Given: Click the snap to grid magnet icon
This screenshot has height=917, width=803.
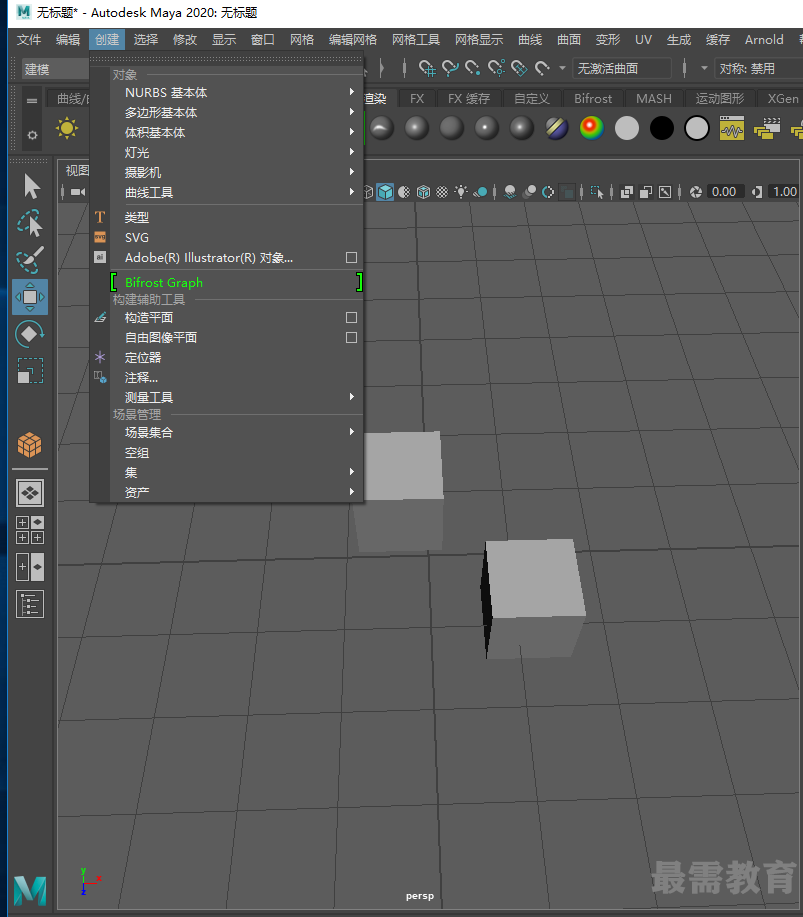Looking at the screenshot, I should coord(427,68).
